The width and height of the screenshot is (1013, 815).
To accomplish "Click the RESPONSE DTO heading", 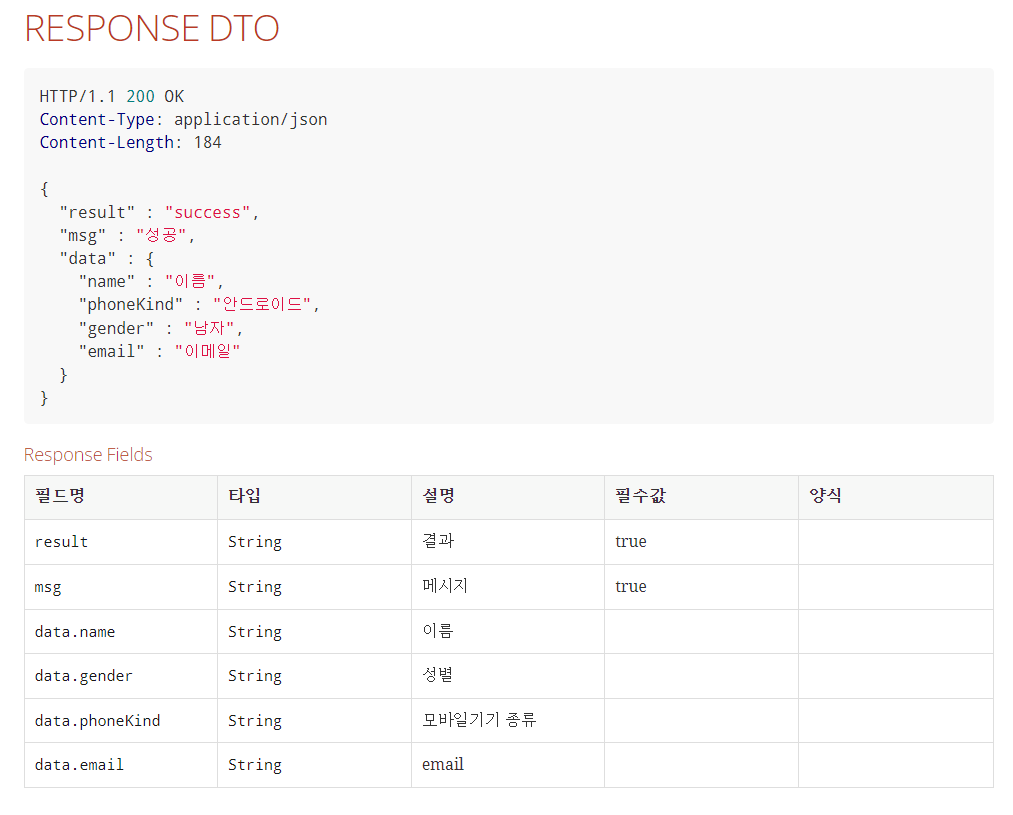I will [152, 28].
